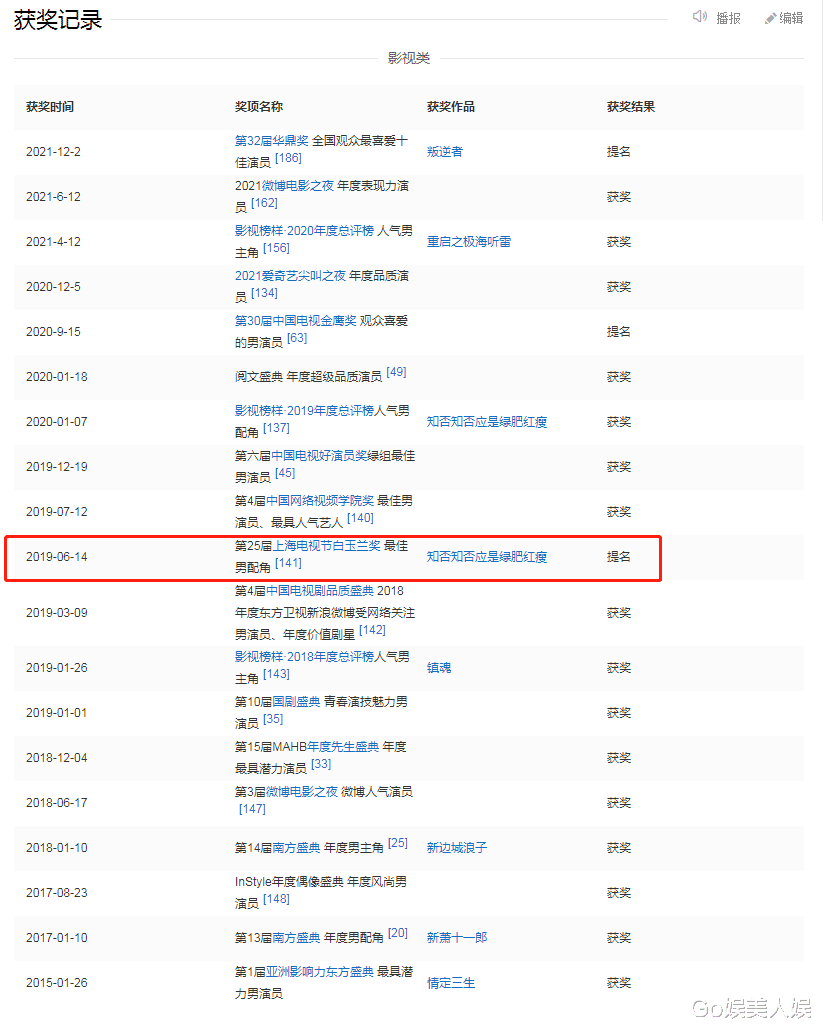Viewport: 823px width, 1033px height.
Task: Open the 叛逆者 work link
Action: (x=444, y=152)
